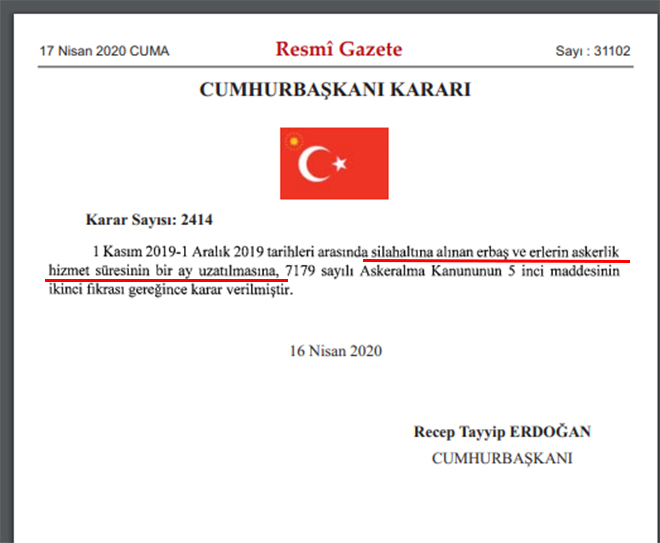Click the Turkish flag emblem image

click(x=334, y=163)
